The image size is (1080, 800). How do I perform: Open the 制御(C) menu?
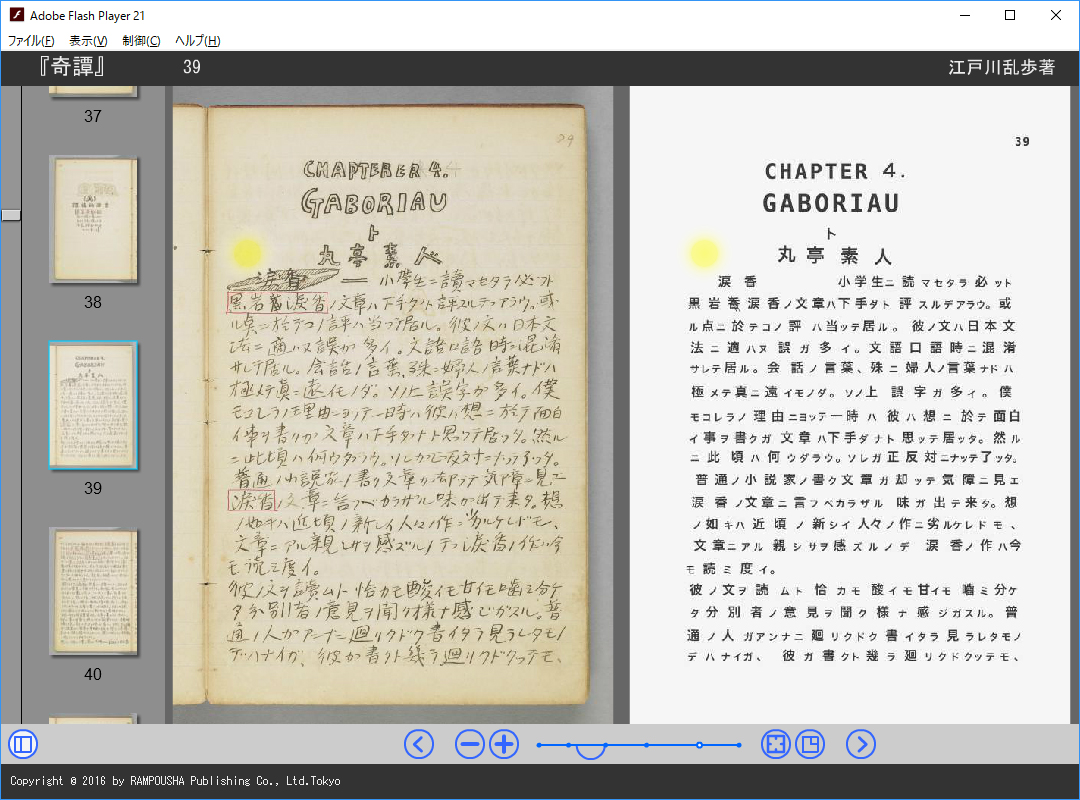pyautogui.click(x=141, y=41)
